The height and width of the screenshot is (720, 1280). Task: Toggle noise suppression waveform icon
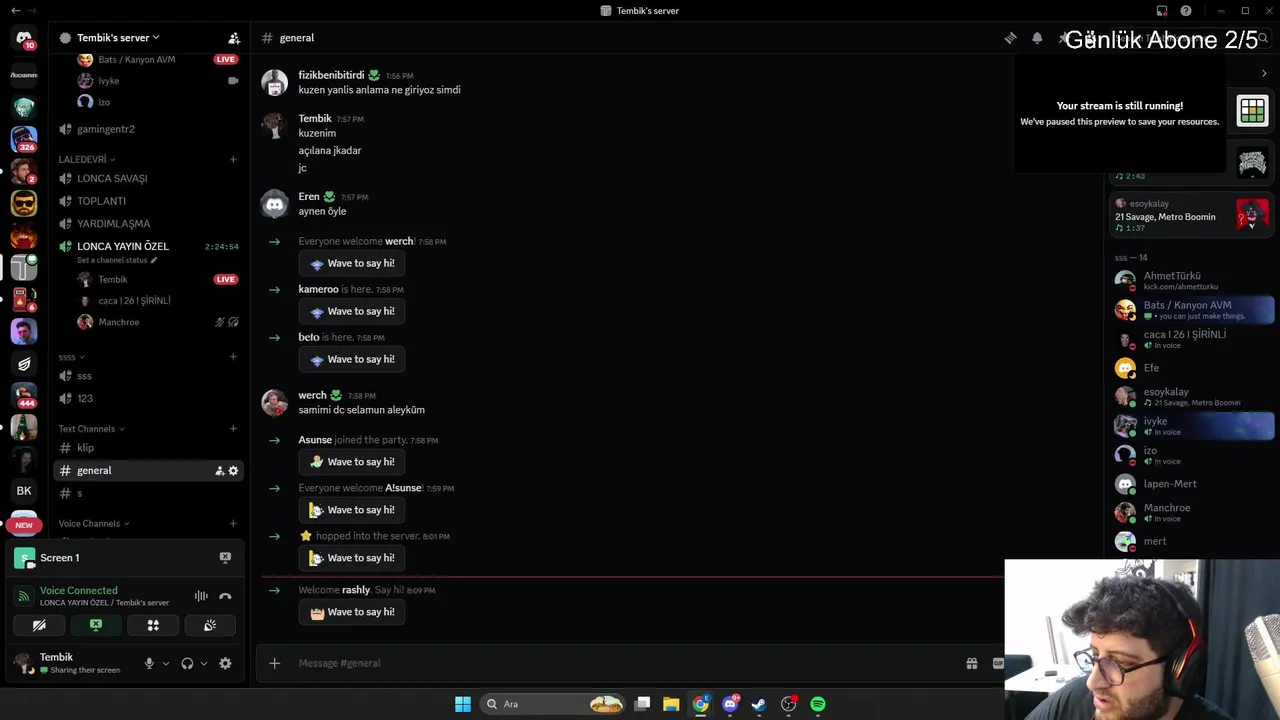click(x=201, y=596)
